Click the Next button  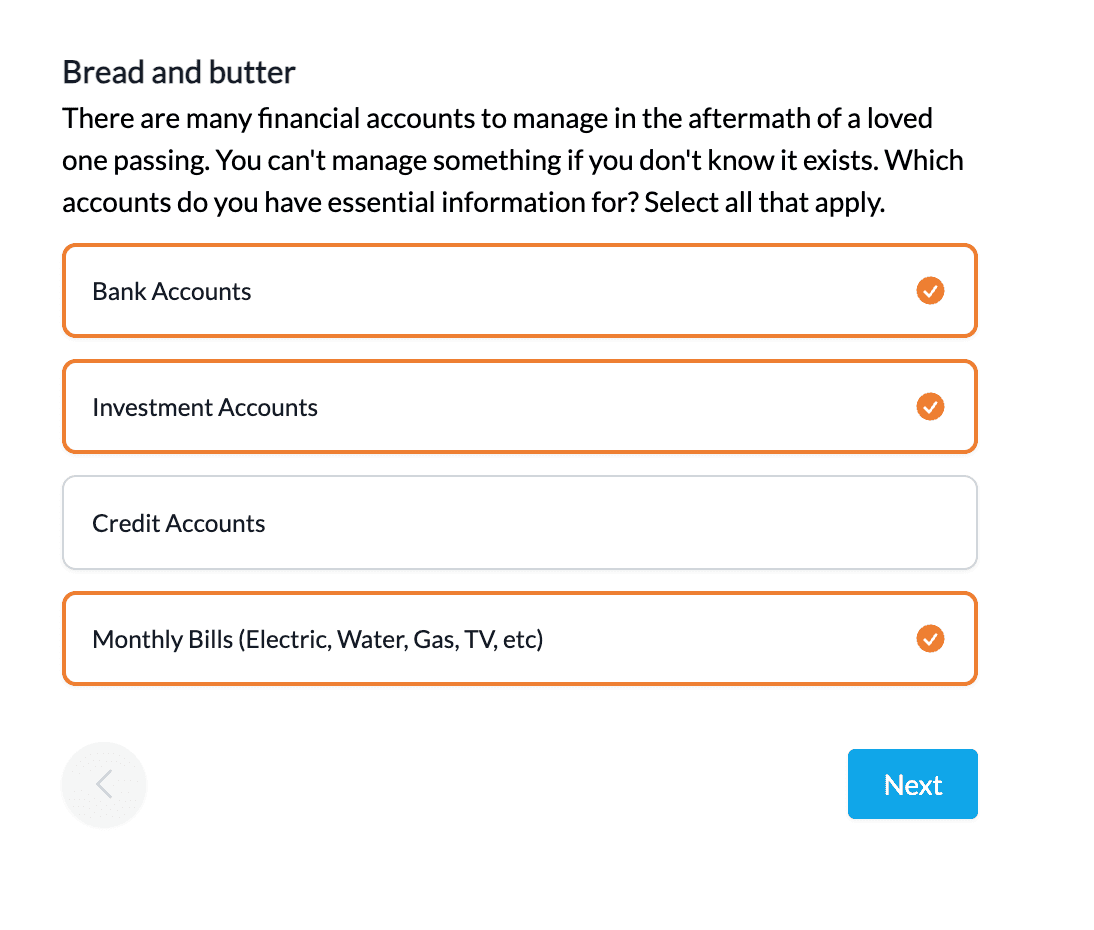click(913, 784)
